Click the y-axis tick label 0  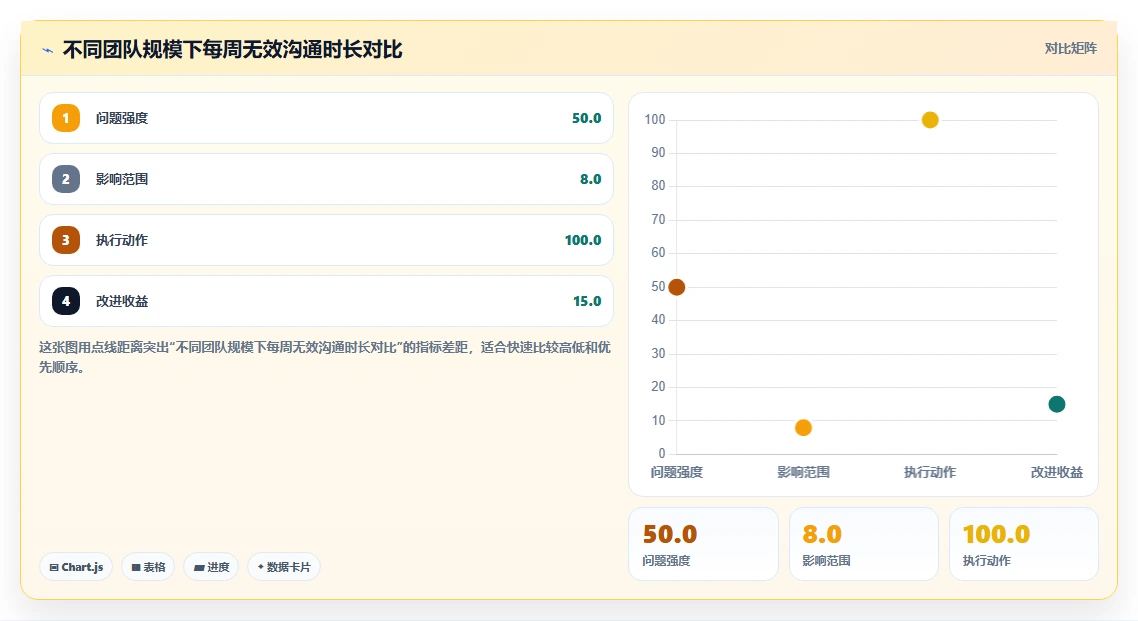point(661,453)
